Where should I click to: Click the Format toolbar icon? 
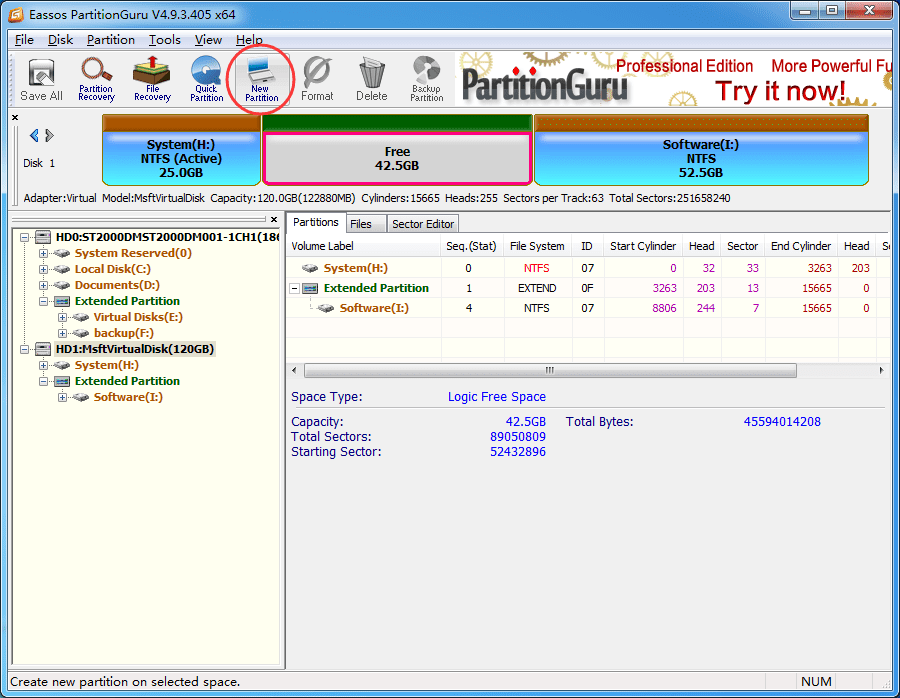(317, 80)
